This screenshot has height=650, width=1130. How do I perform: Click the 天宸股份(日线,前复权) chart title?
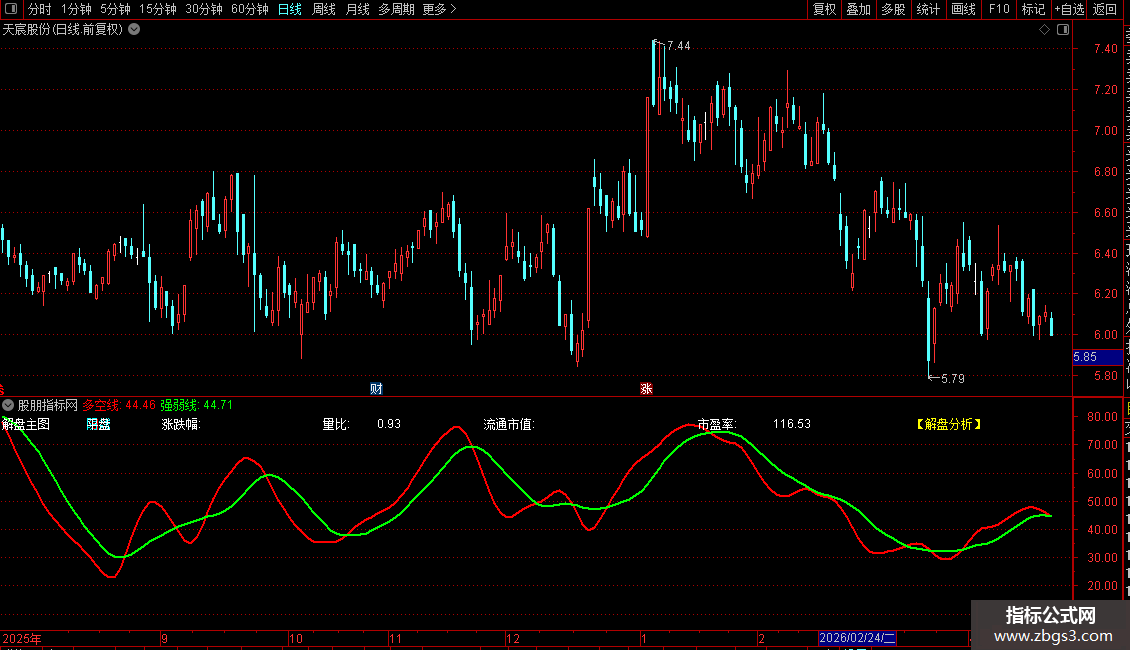(x=63, y=30)
